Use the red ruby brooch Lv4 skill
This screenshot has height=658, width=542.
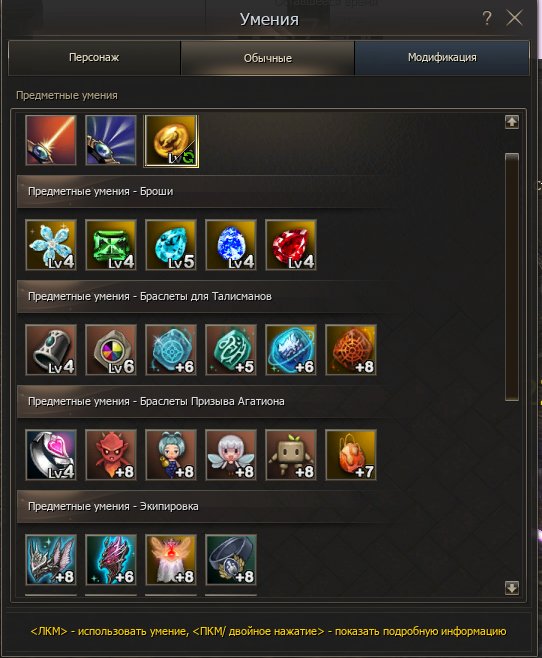pos(291,245)
